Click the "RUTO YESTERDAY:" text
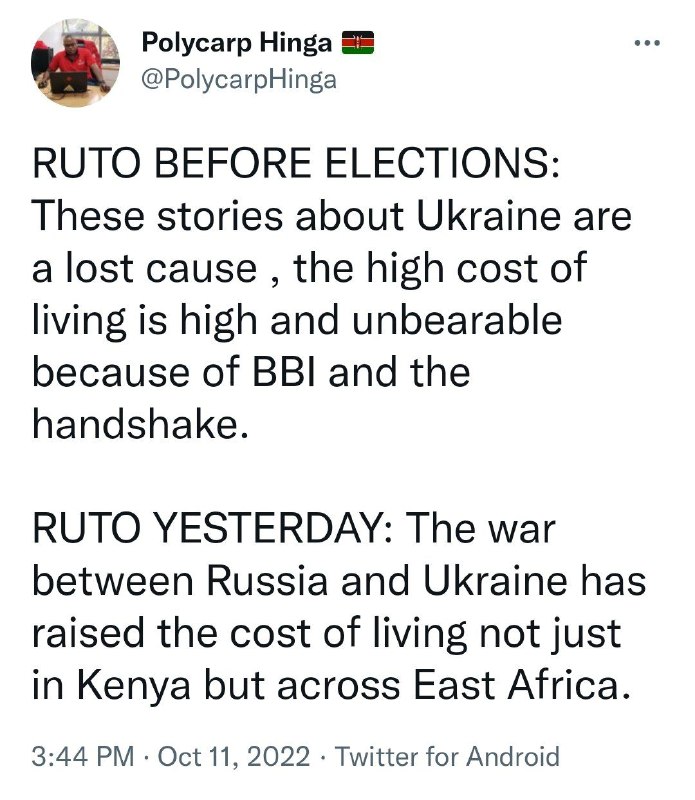Screen dimensions: 695x800 (x=209, y=530)
